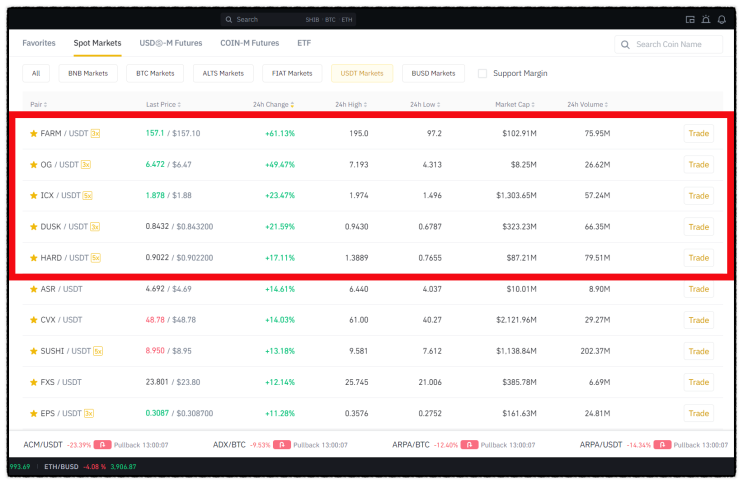Click the 5x margin badge on HARD / USDT
This screenshot has height=484, width=743.
pos(96,258)
